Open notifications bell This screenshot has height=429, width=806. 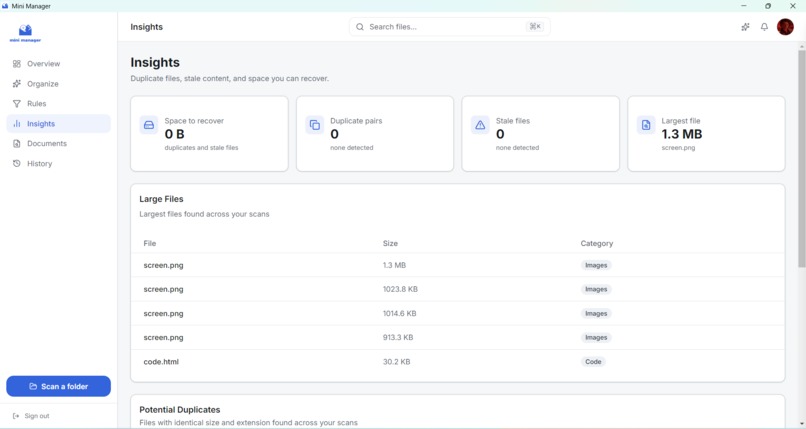coord(764,27)
